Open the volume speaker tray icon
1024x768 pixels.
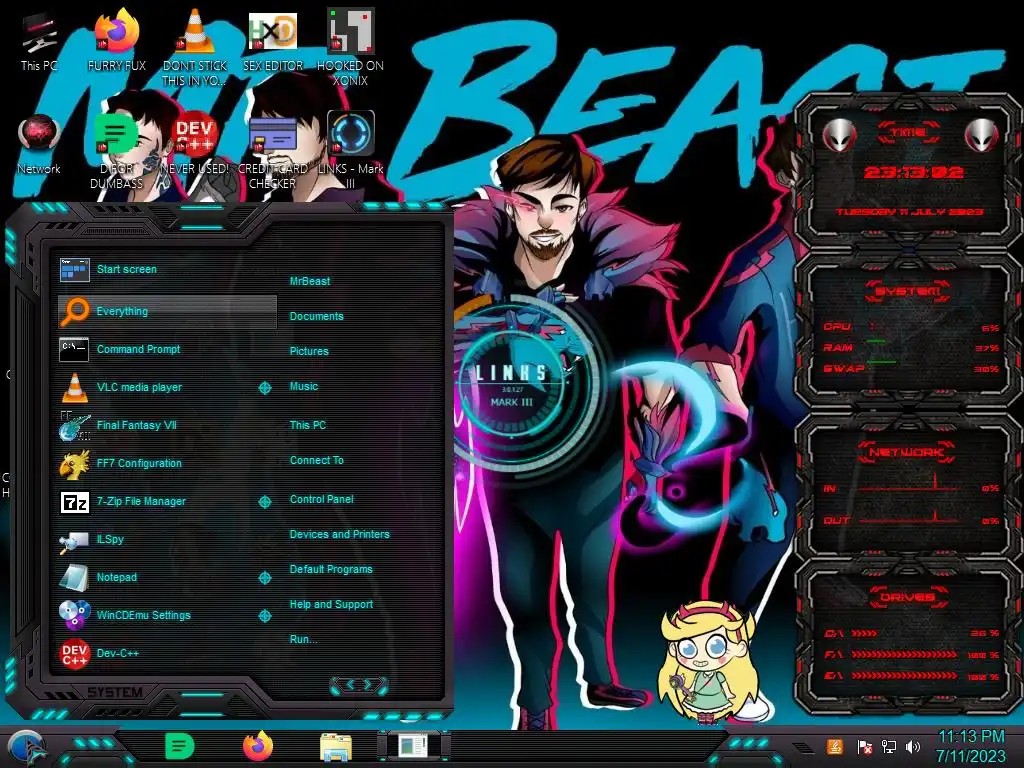(x=913, y=746)
